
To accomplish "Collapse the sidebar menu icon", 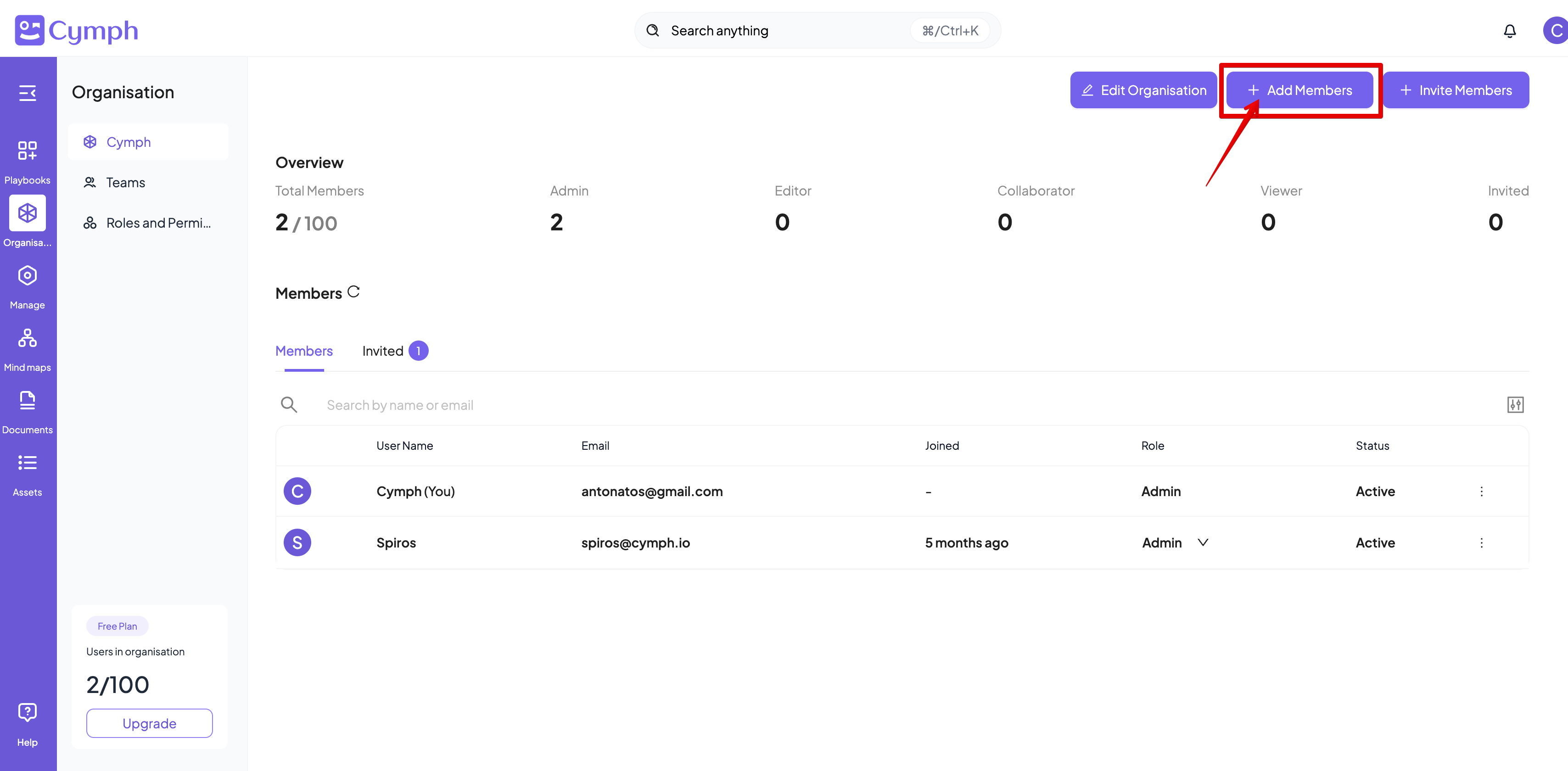I will [28, 93].
